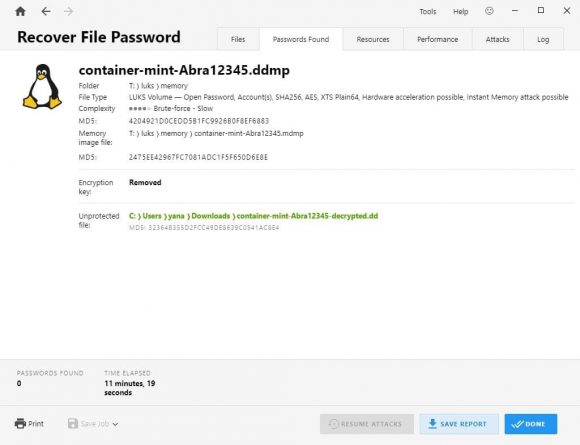Click the Save Report button
580x445 pixels.
coord(459,424)
